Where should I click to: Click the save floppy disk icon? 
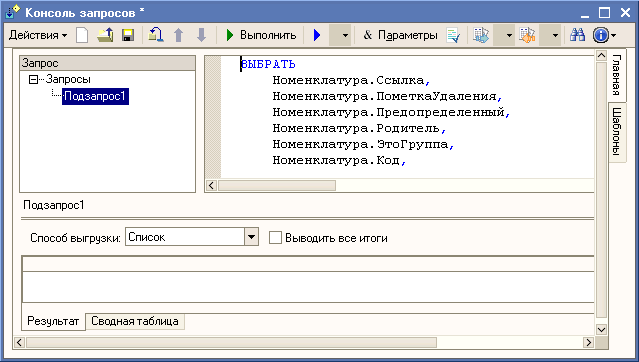pyautogui.click(x=128, y=35)
